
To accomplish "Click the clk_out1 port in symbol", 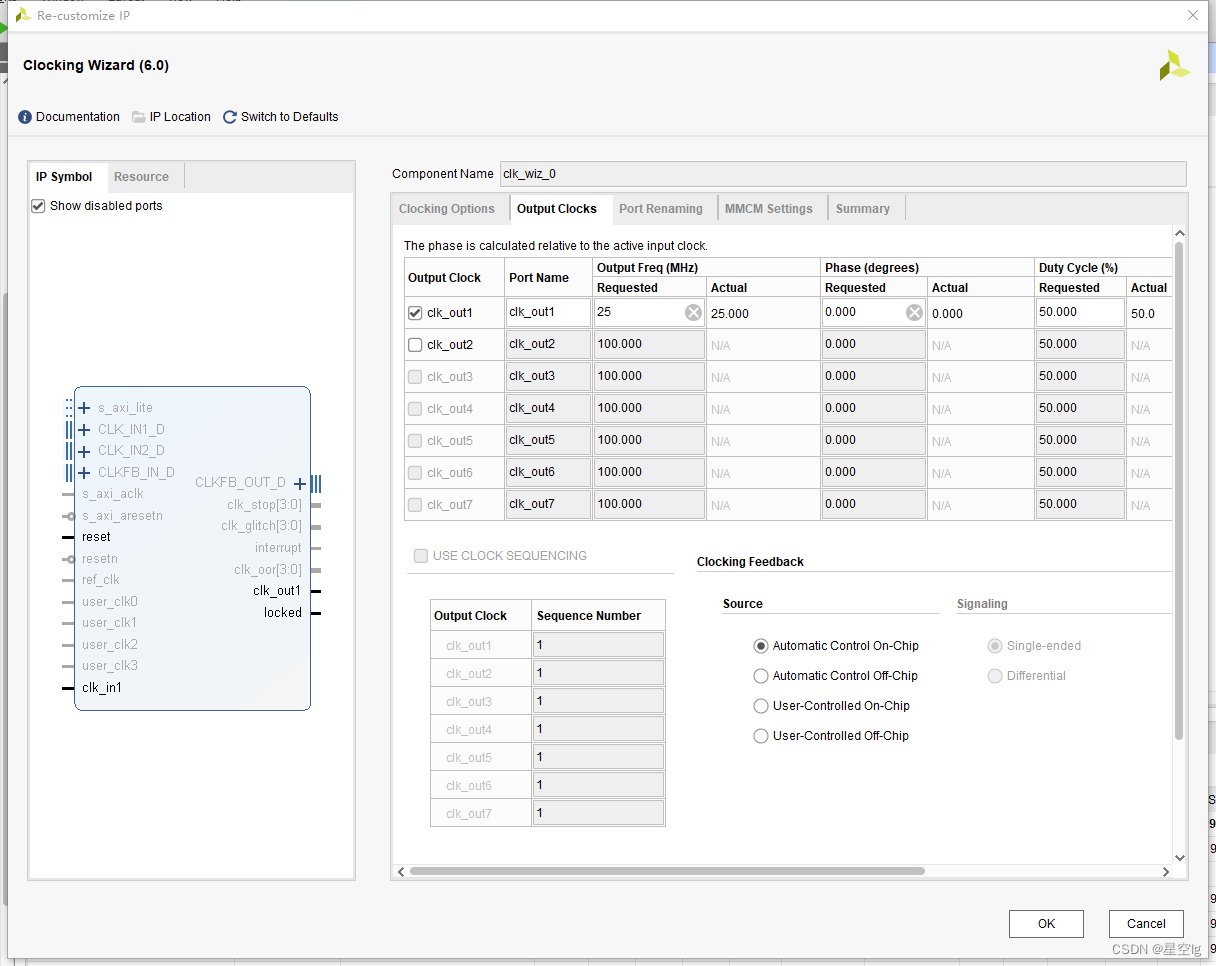I will pyautogui.click(x=277, y=591).
